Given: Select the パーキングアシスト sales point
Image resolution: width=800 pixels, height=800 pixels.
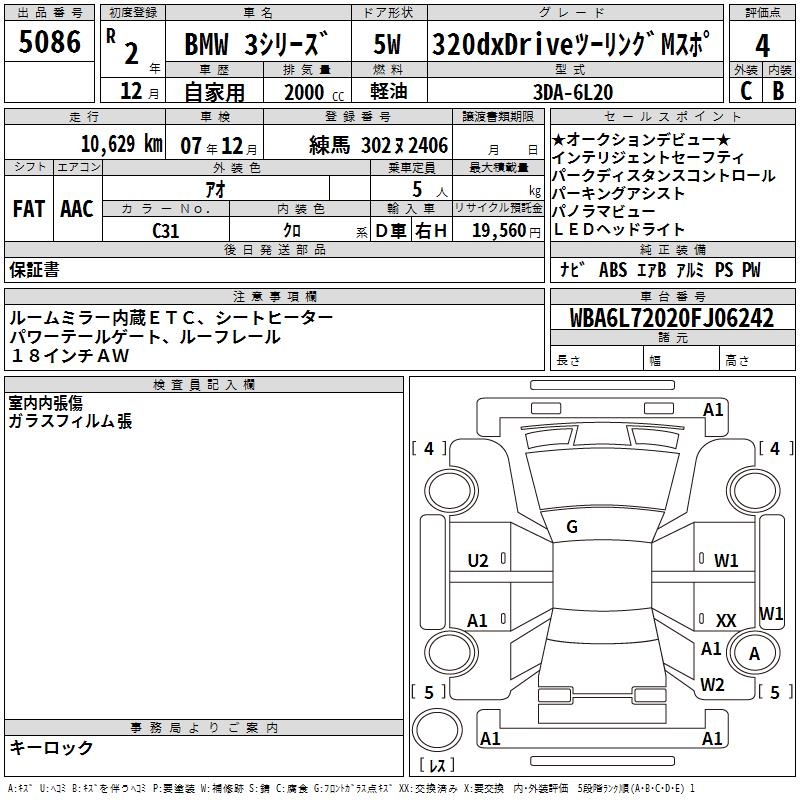Looking at the screenshot, I should click(618, 193).
